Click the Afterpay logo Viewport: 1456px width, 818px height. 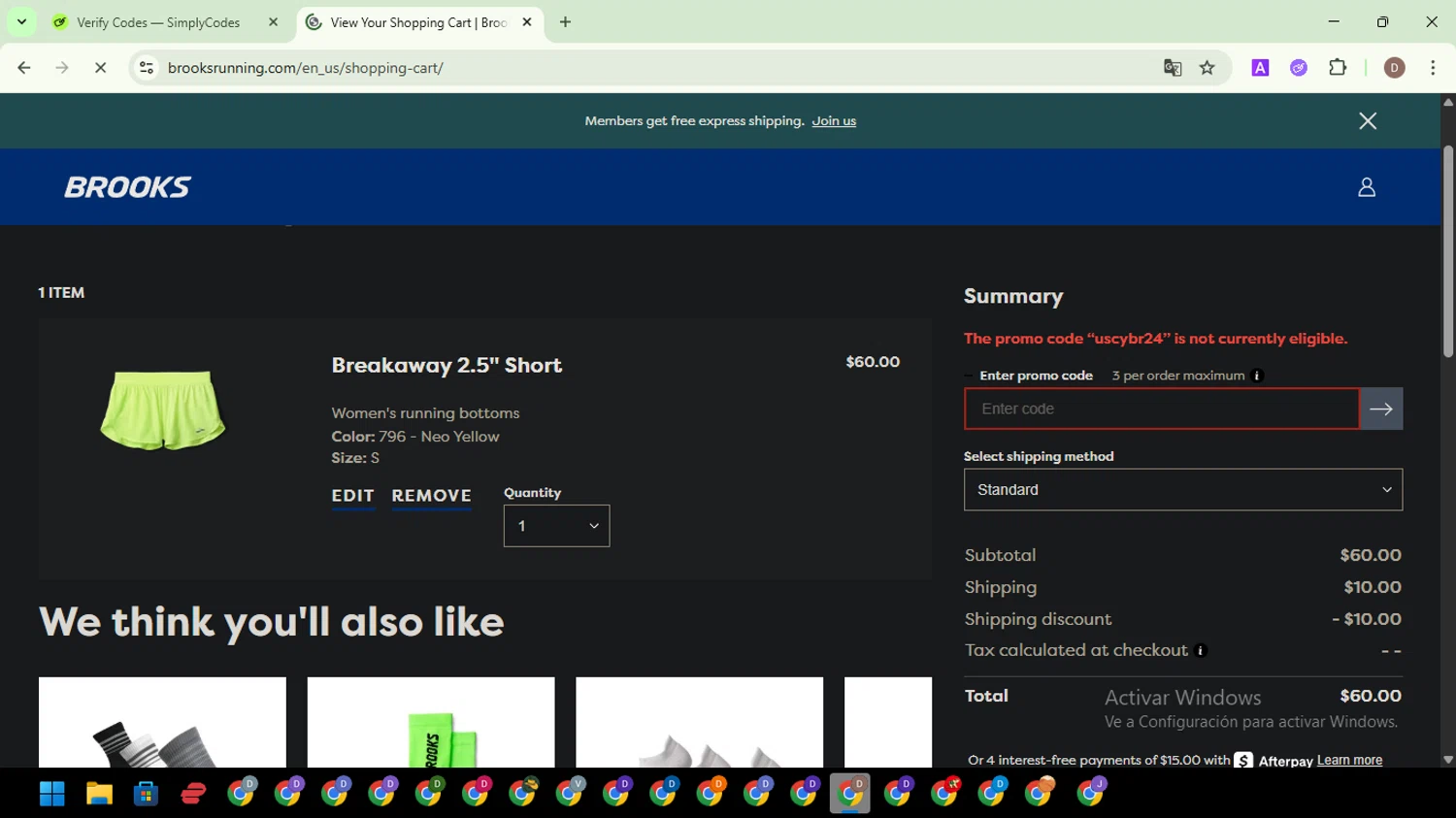click(1274, 761)
